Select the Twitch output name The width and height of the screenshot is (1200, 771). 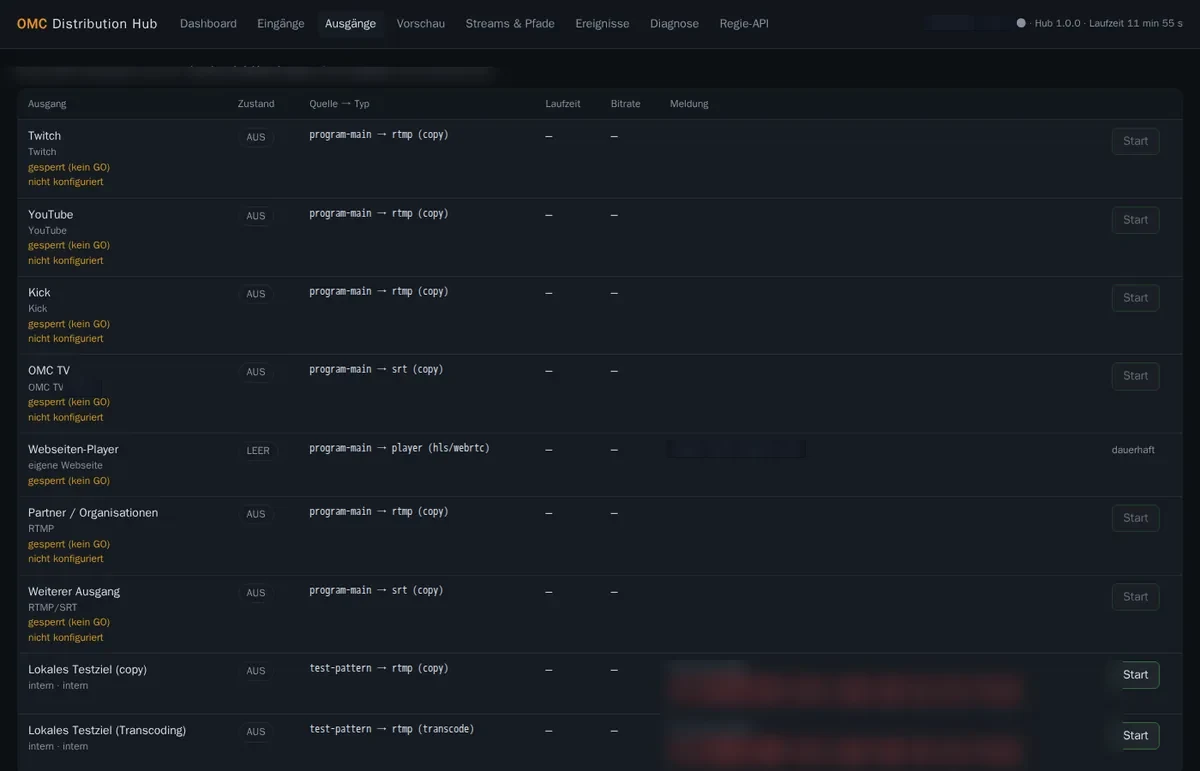[x=44, y=136]
